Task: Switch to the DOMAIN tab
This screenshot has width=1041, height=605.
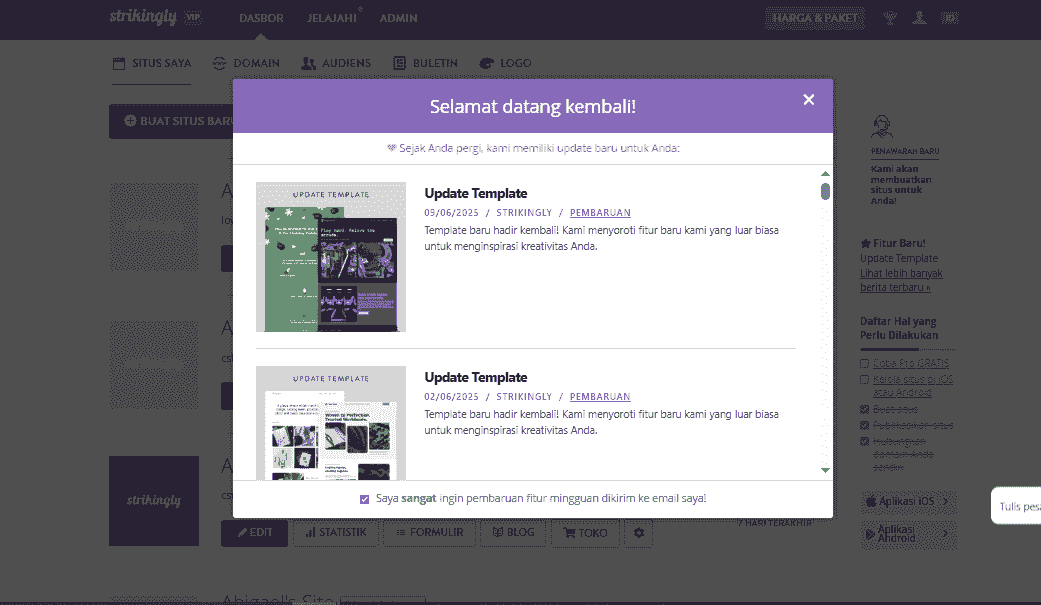Action: tap(246, 63)
